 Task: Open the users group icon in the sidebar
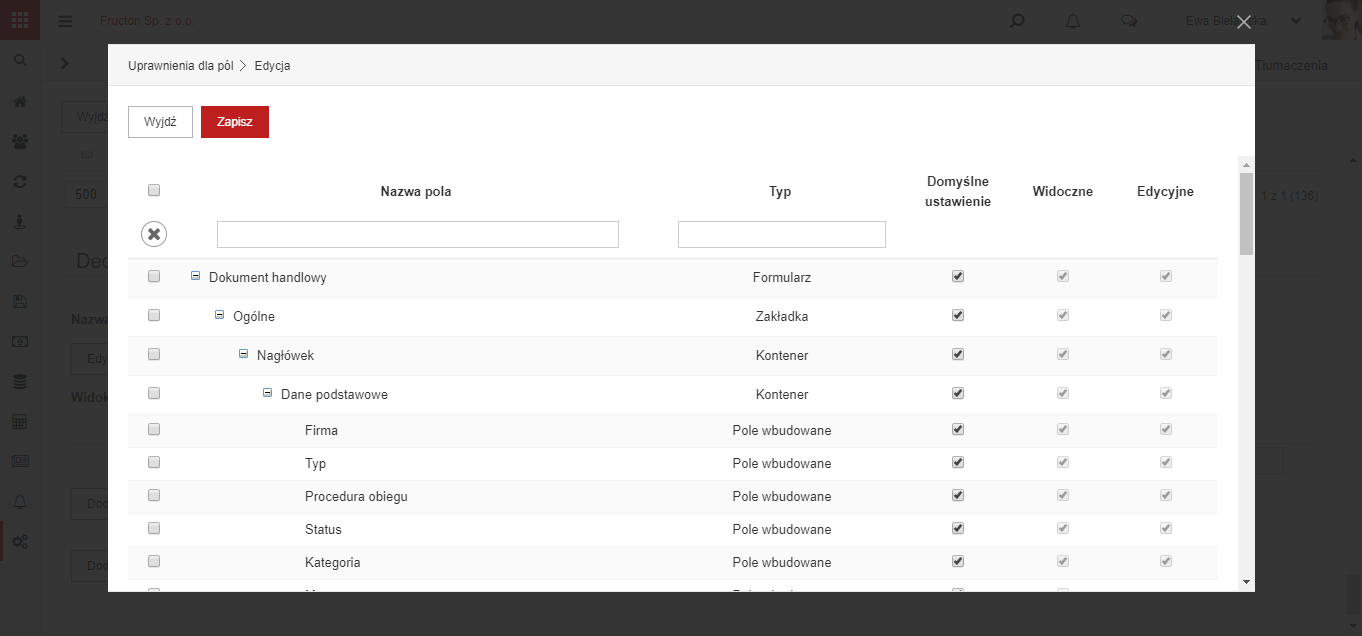click(20, 142)
